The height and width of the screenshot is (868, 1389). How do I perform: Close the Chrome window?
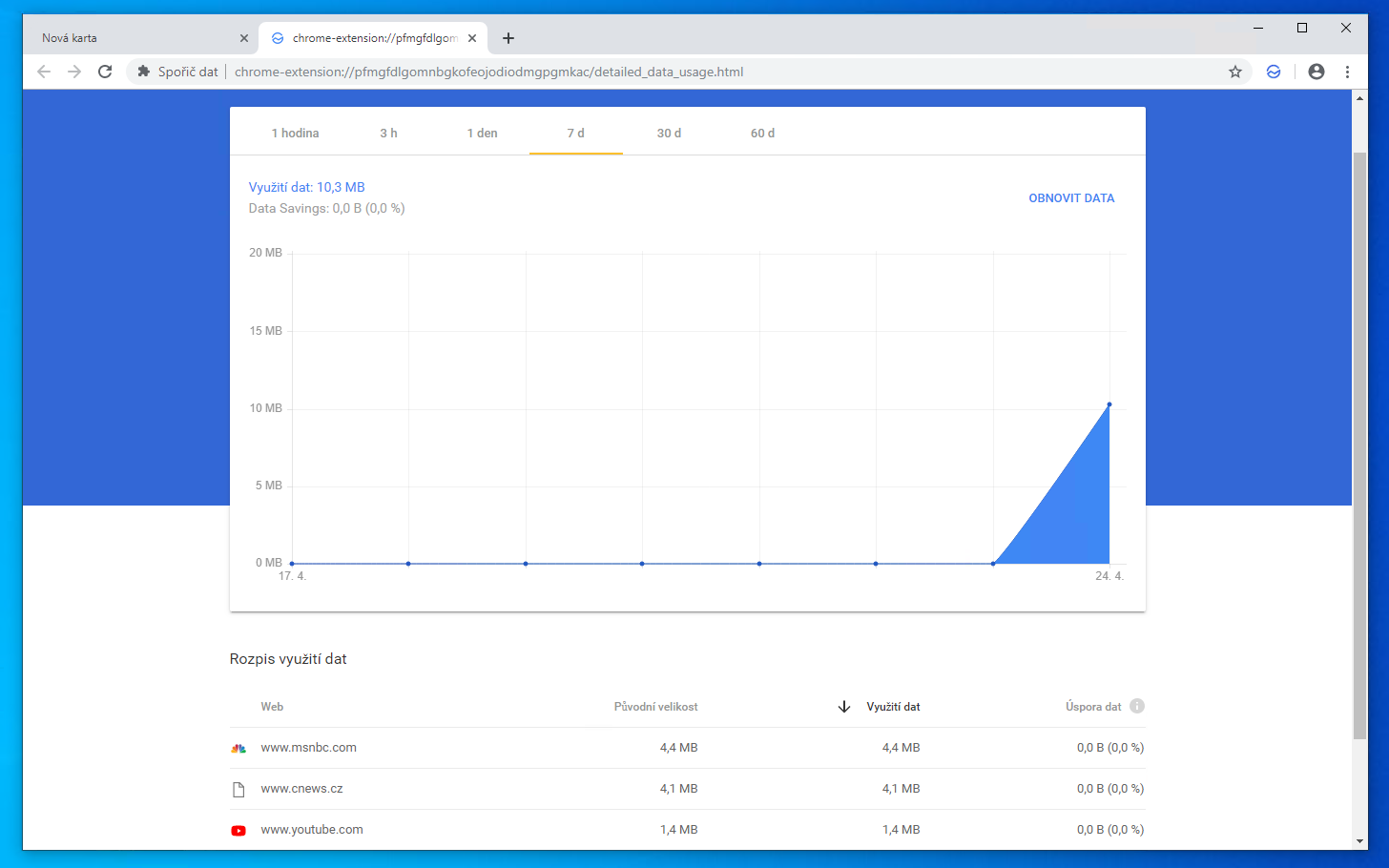[x=1346, y=29]
